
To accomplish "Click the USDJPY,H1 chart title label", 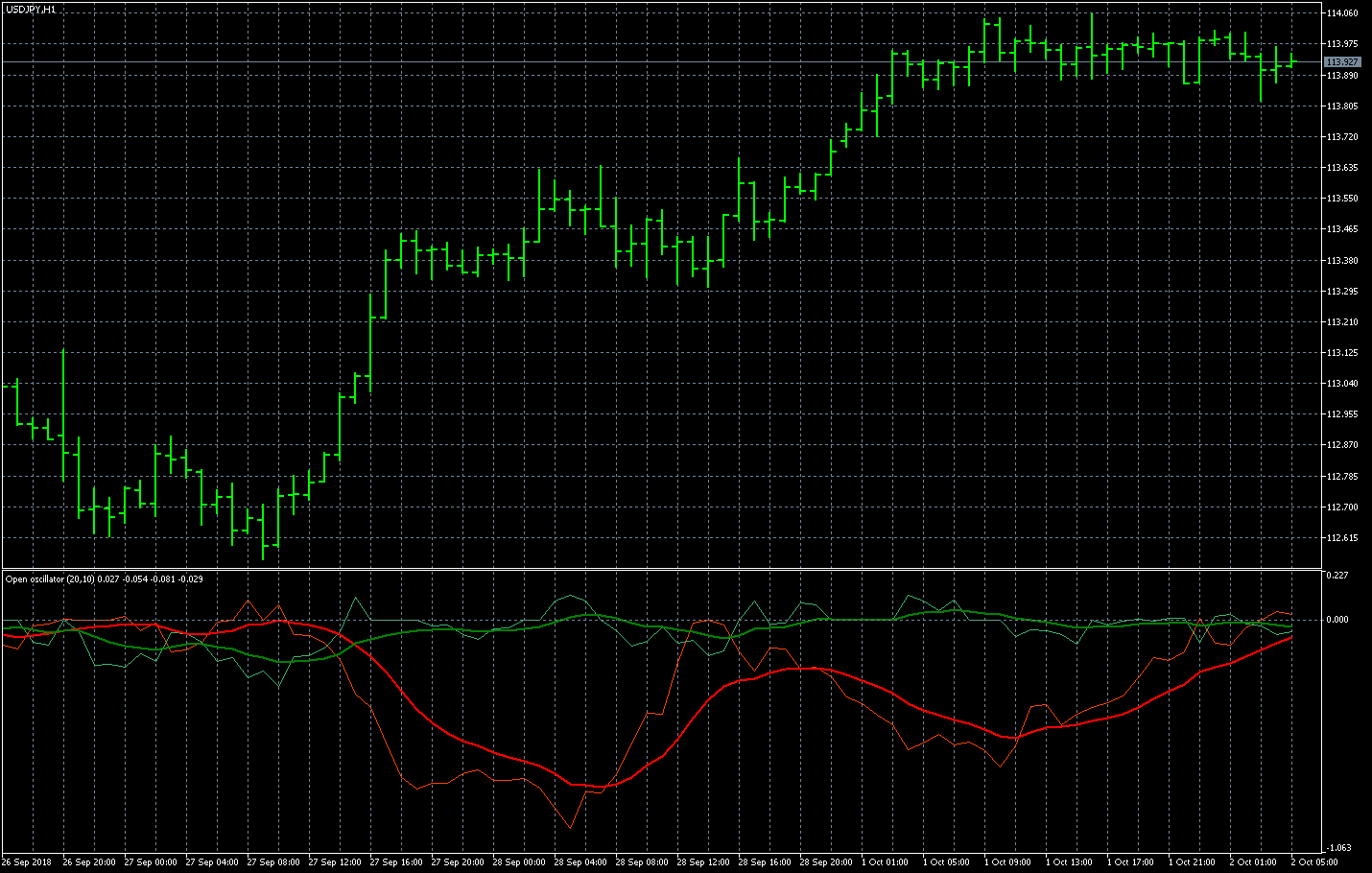I will [x=30, y=9].
